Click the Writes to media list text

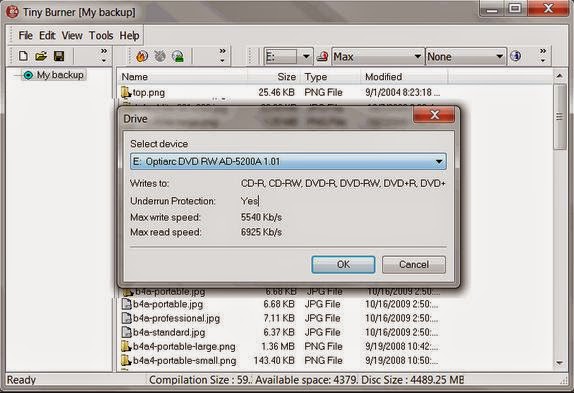pyautogui.click(x=343, y=183)
